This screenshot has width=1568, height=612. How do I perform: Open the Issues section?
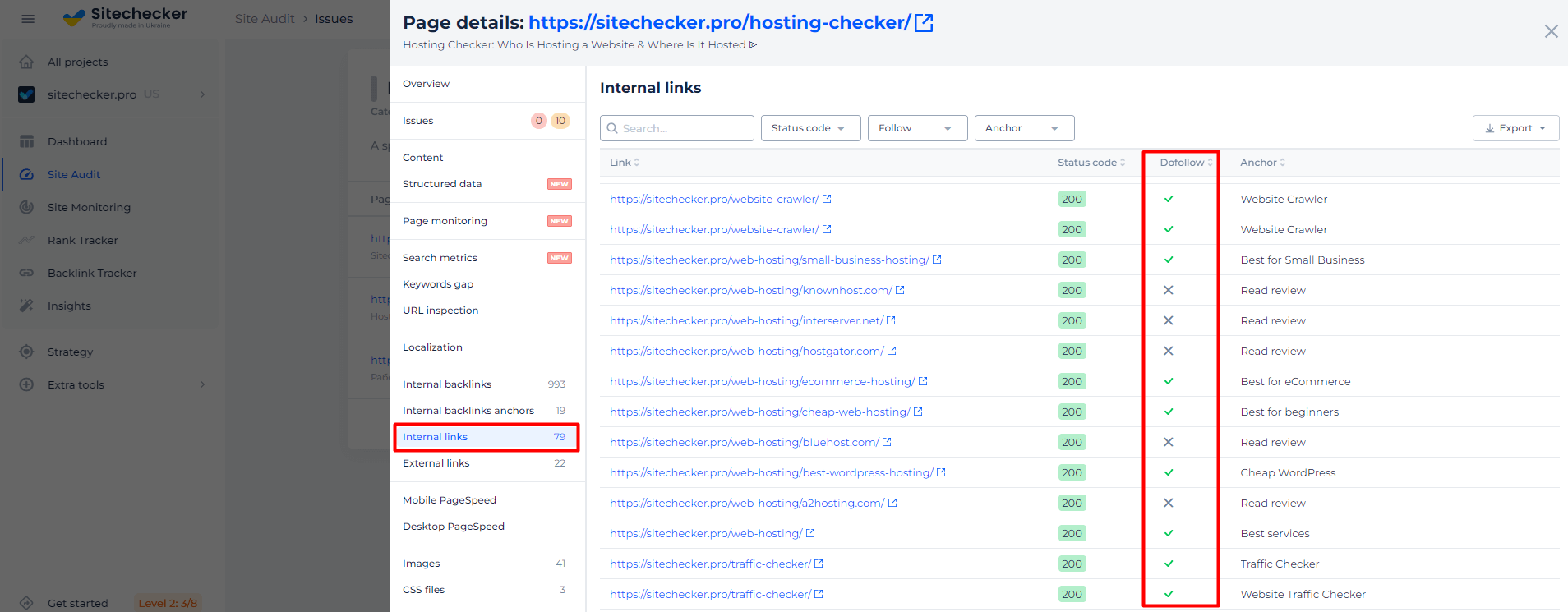(x=417, y=121)
